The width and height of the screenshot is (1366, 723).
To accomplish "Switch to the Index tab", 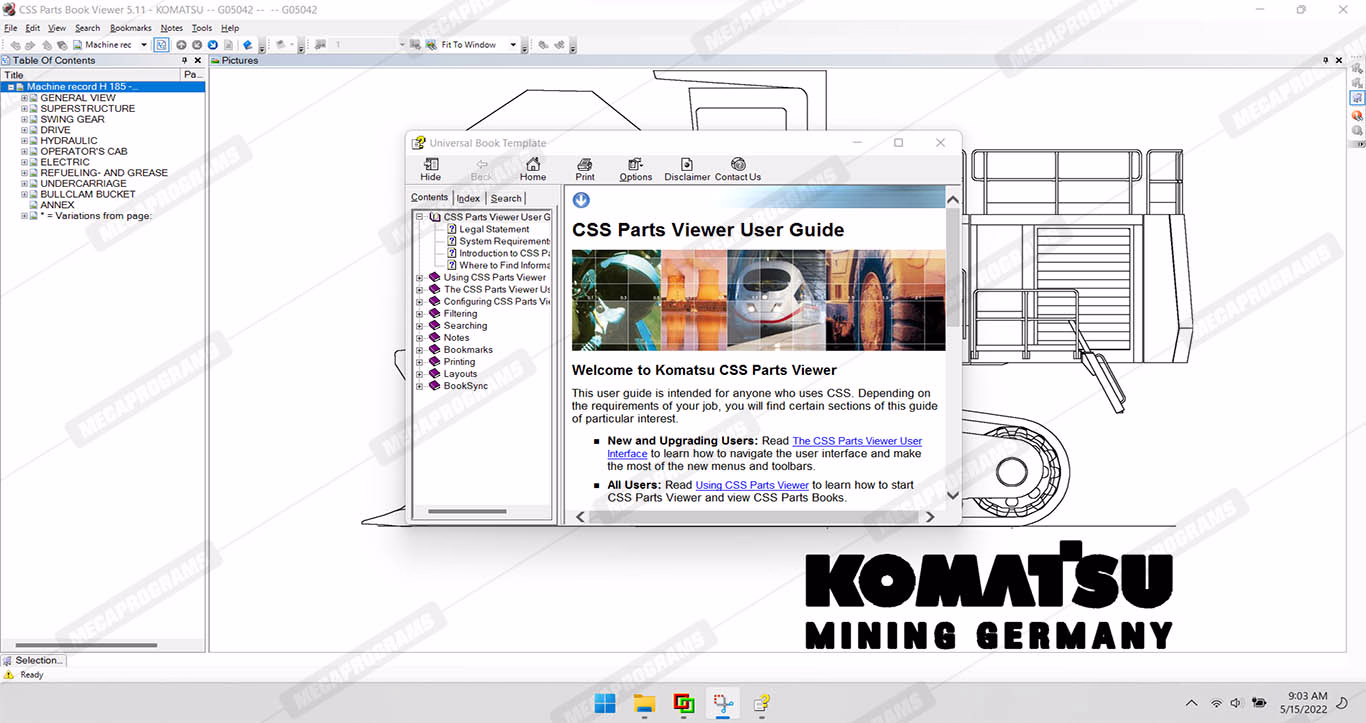I will (468, 198).
